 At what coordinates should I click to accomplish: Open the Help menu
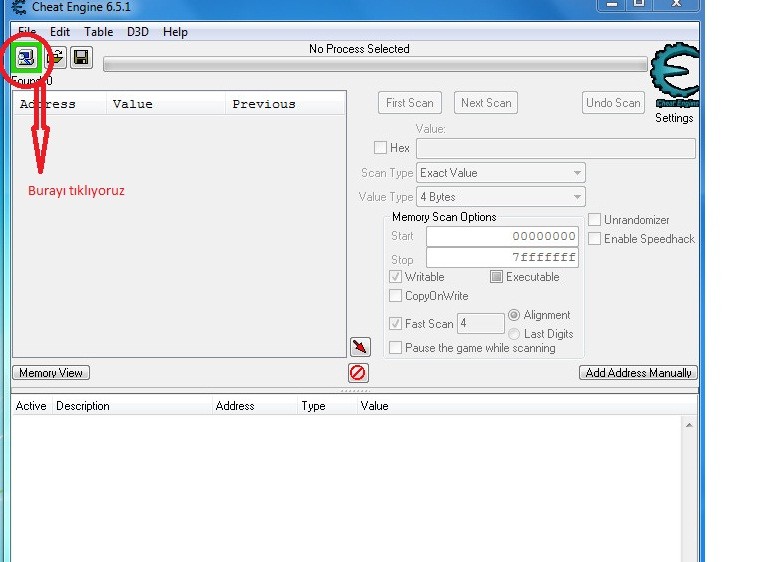tap(175, 32)
